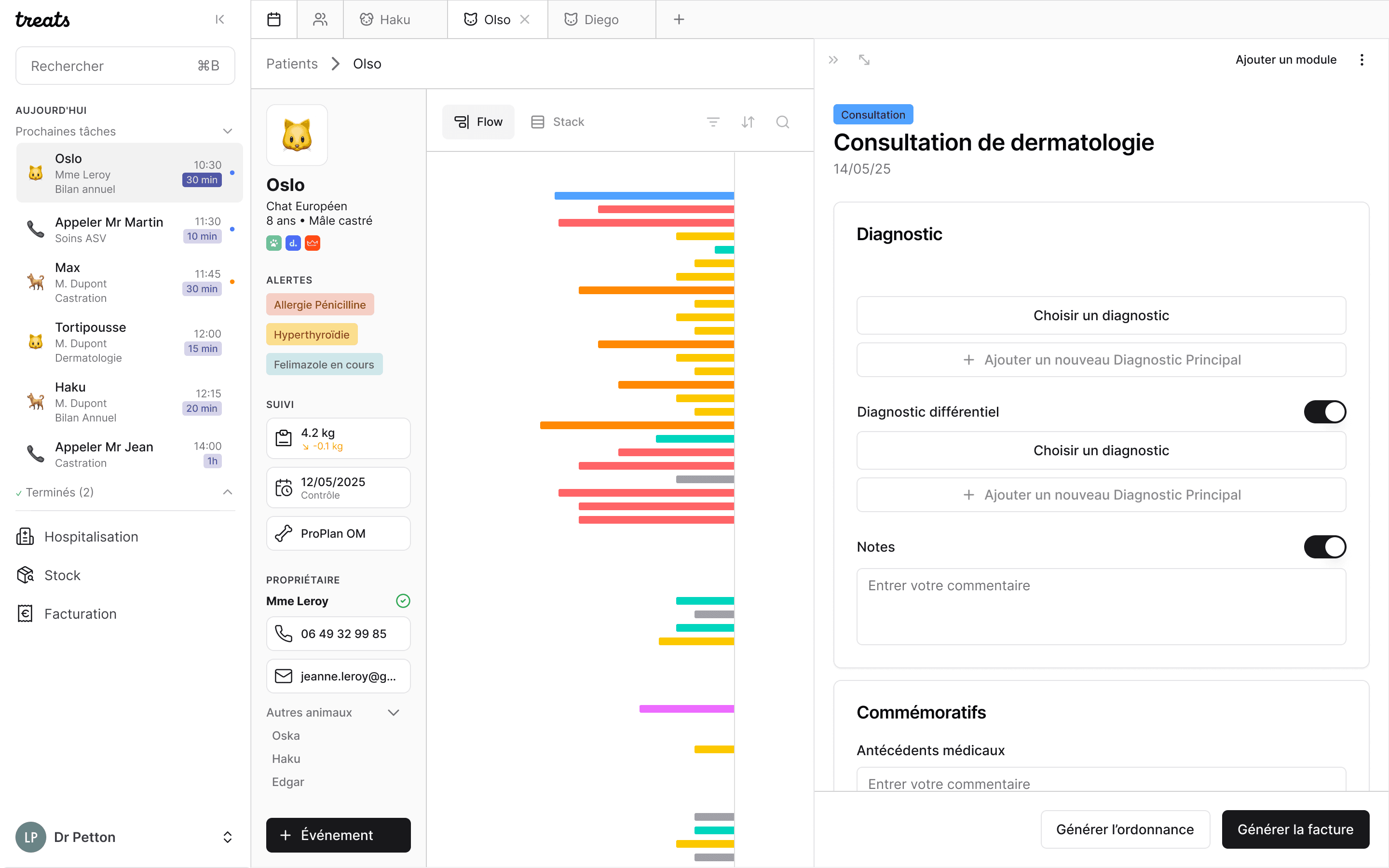Switch to the Diego patient tab

[x=600, y=19]
